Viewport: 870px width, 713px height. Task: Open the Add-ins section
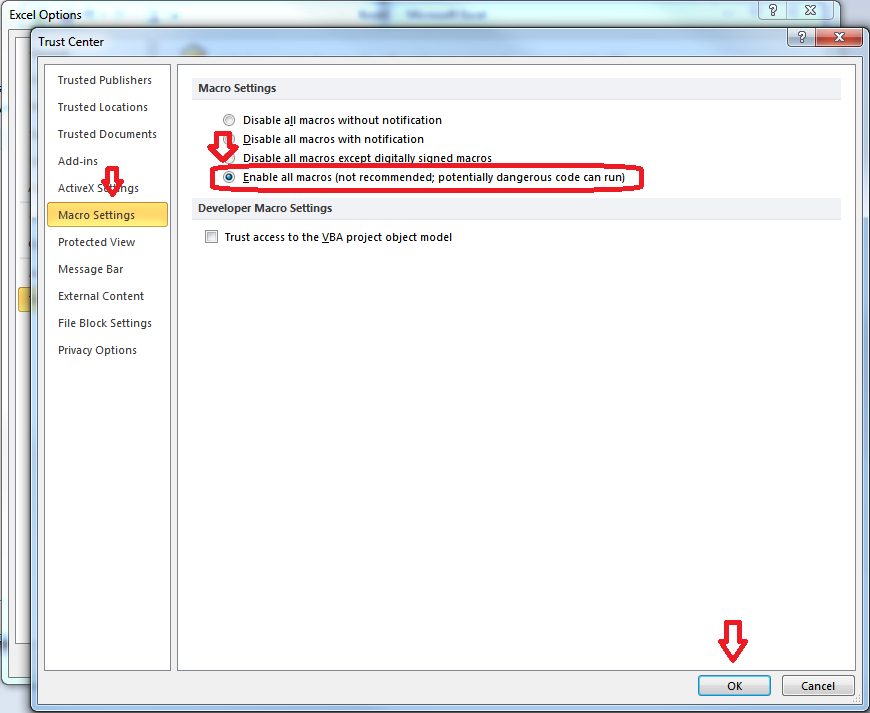click(78, 161)
